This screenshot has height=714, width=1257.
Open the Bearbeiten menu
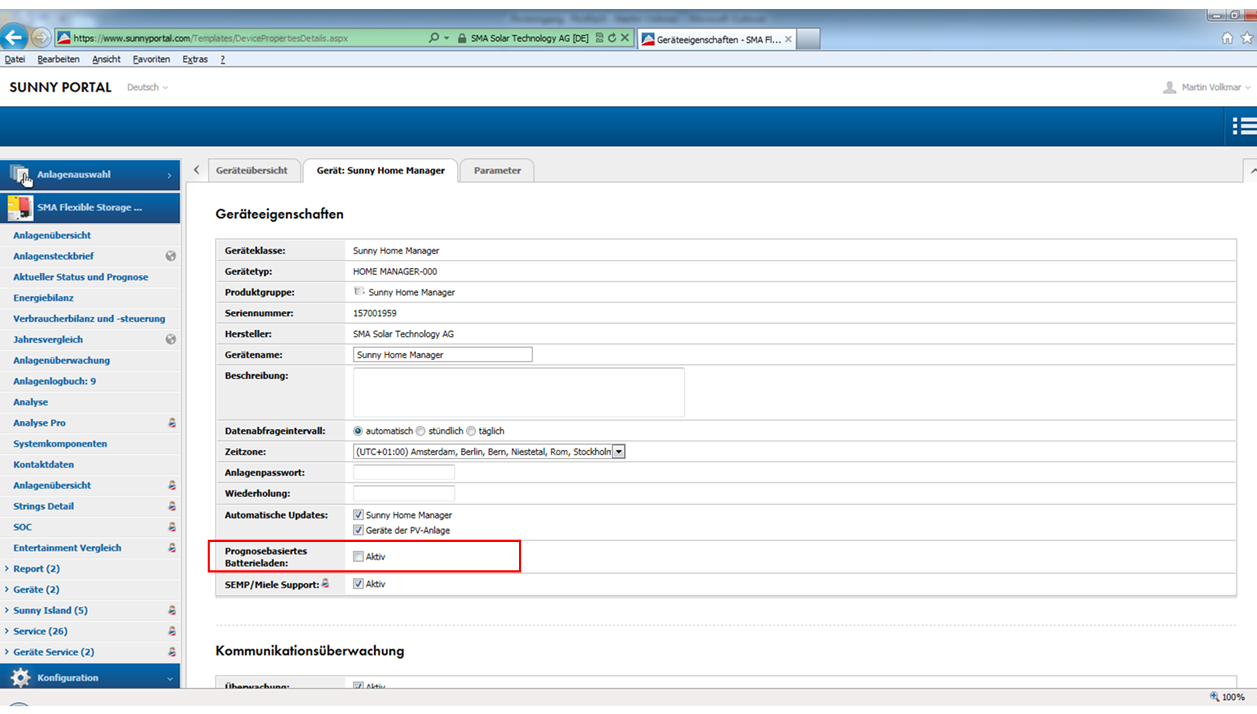[x=59, y=60]
